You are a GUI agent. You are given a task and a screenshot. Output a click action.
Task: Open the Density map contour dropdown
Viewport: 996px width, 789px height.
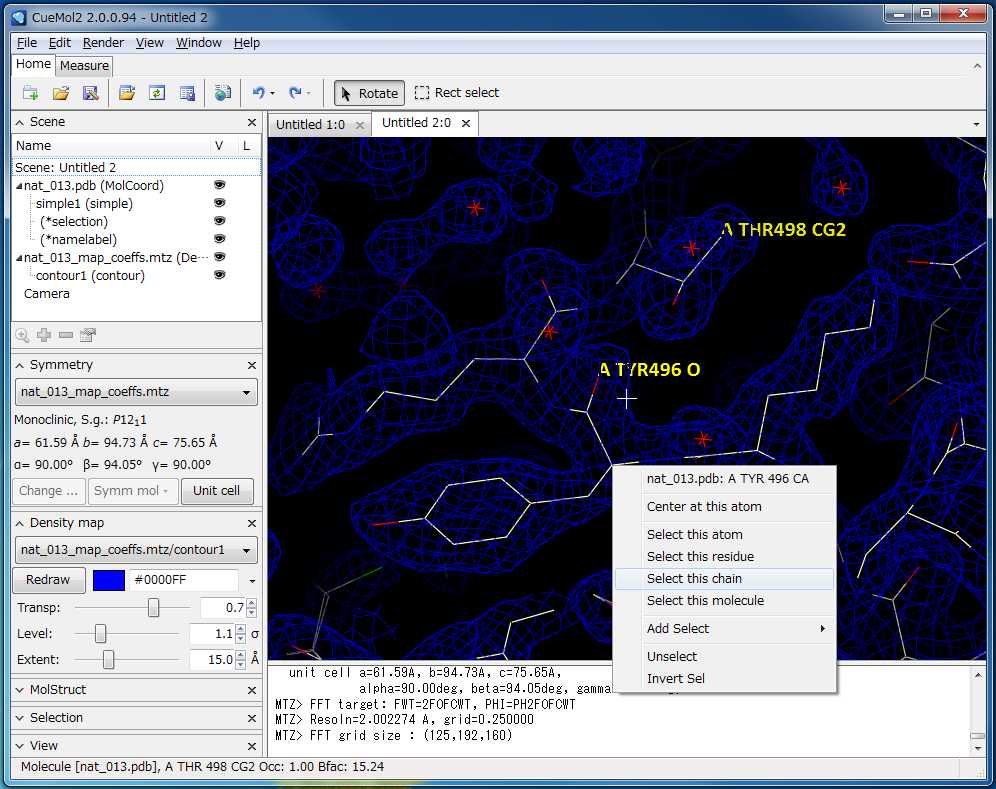136,550
